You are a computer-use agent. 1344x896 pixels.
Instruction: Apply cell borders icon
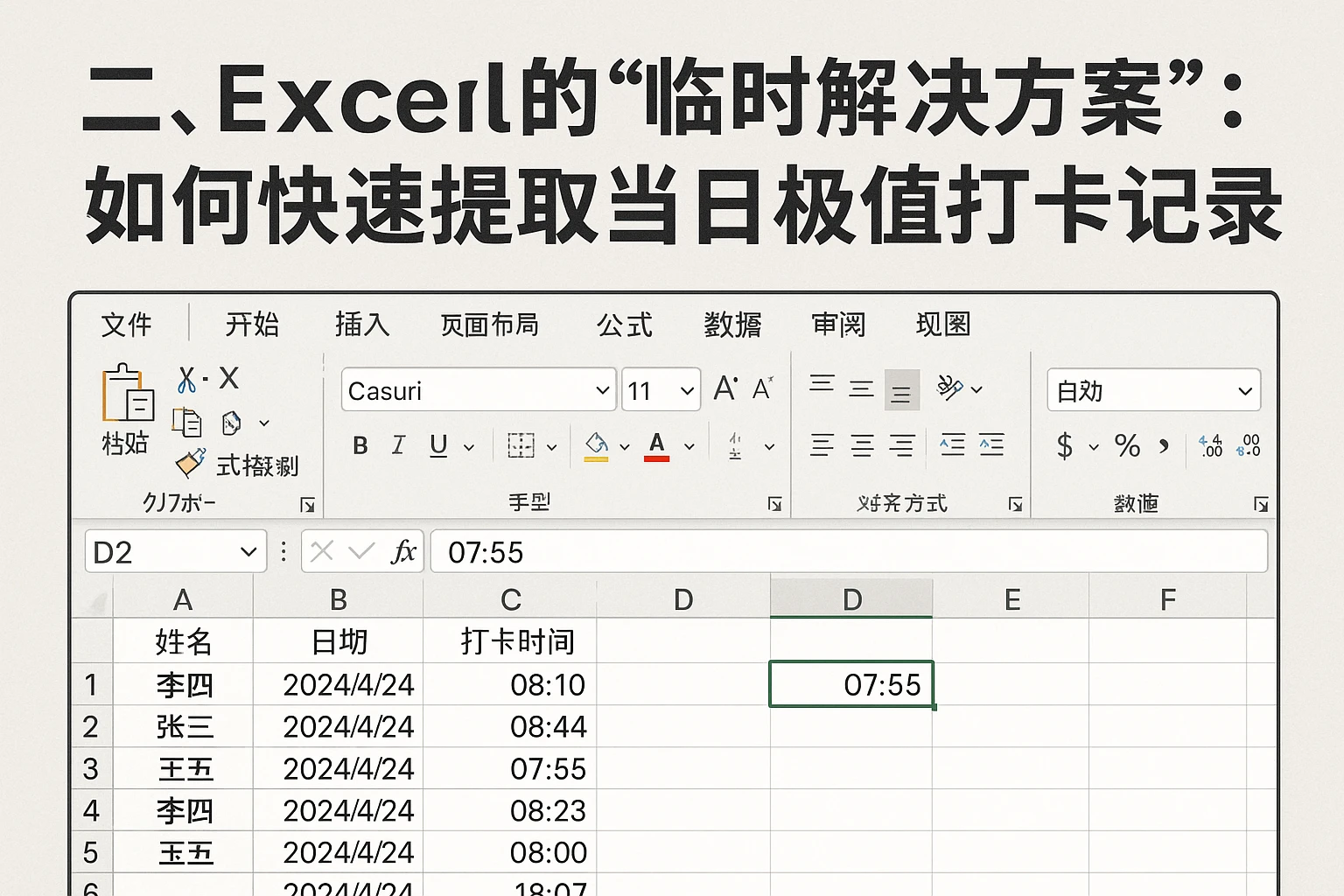[x=521, y=445]
